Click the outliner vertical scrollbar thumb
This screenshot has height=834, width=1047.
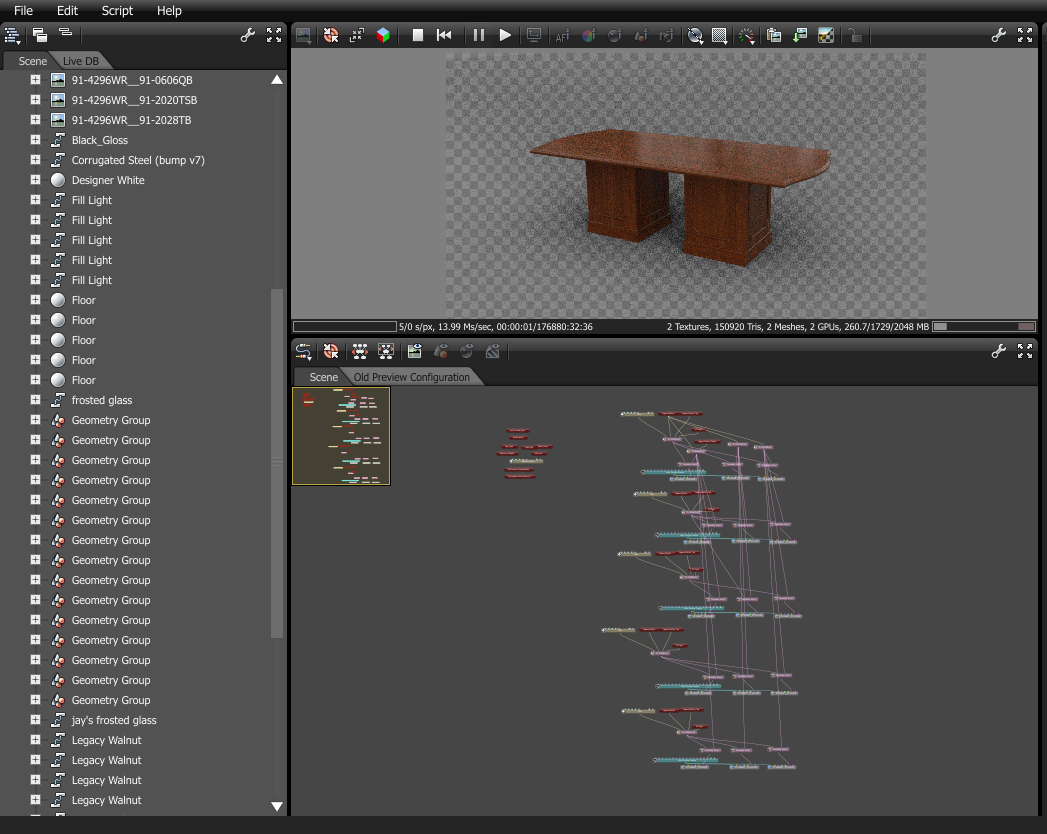pyautogui.click(x=277, y=463)
